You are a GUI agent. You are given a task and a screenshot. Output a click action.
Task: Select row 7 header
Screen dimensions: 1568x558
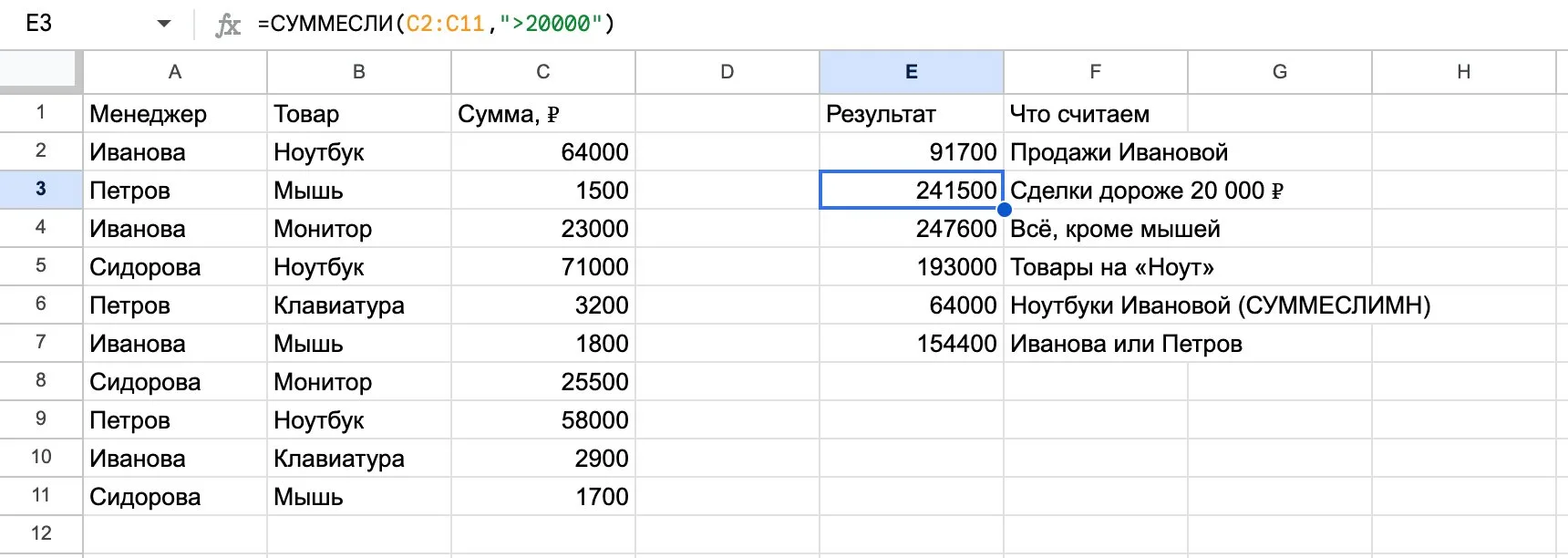[41, 343]
